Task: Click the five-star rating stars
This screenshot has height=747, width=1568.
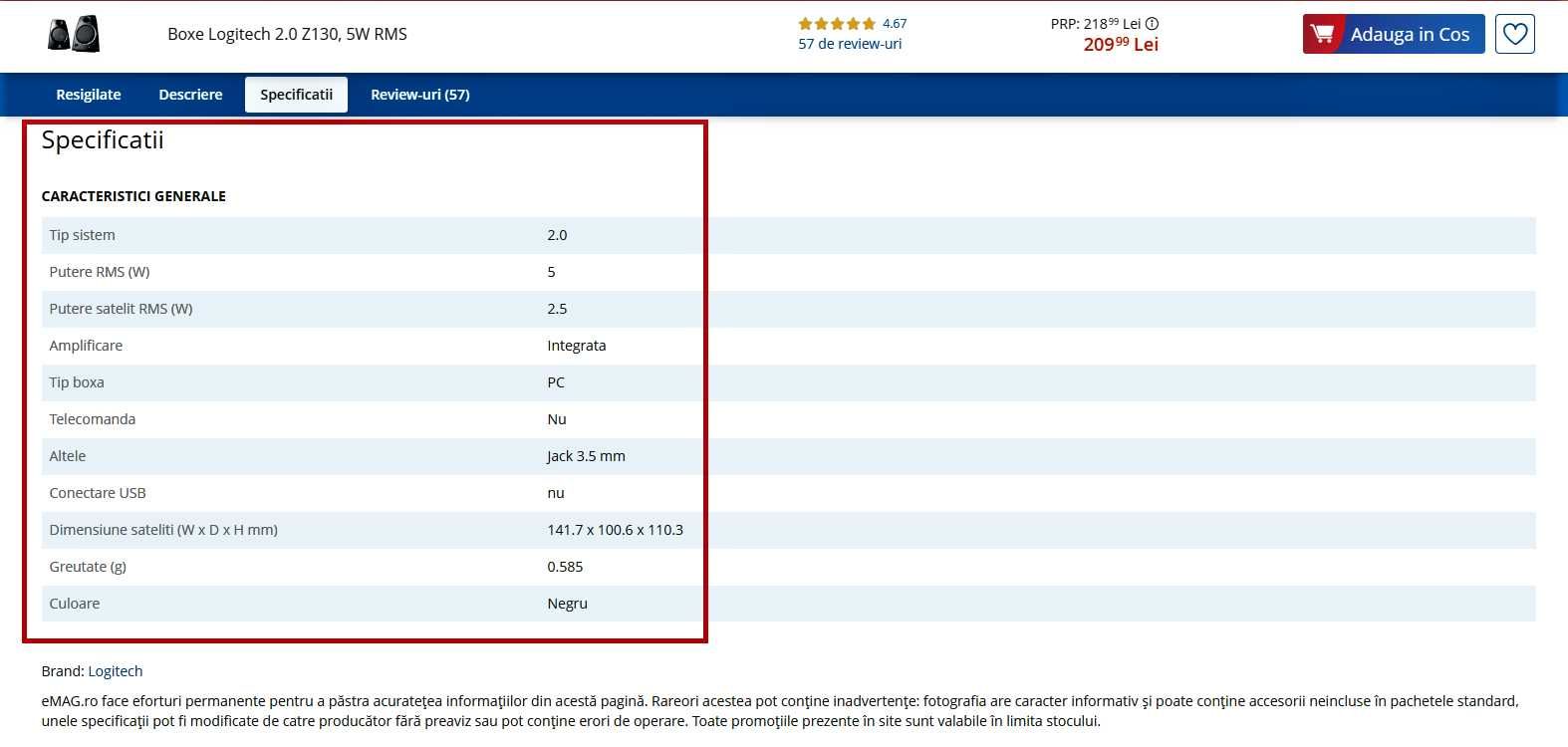Action: tap(837, 24)
